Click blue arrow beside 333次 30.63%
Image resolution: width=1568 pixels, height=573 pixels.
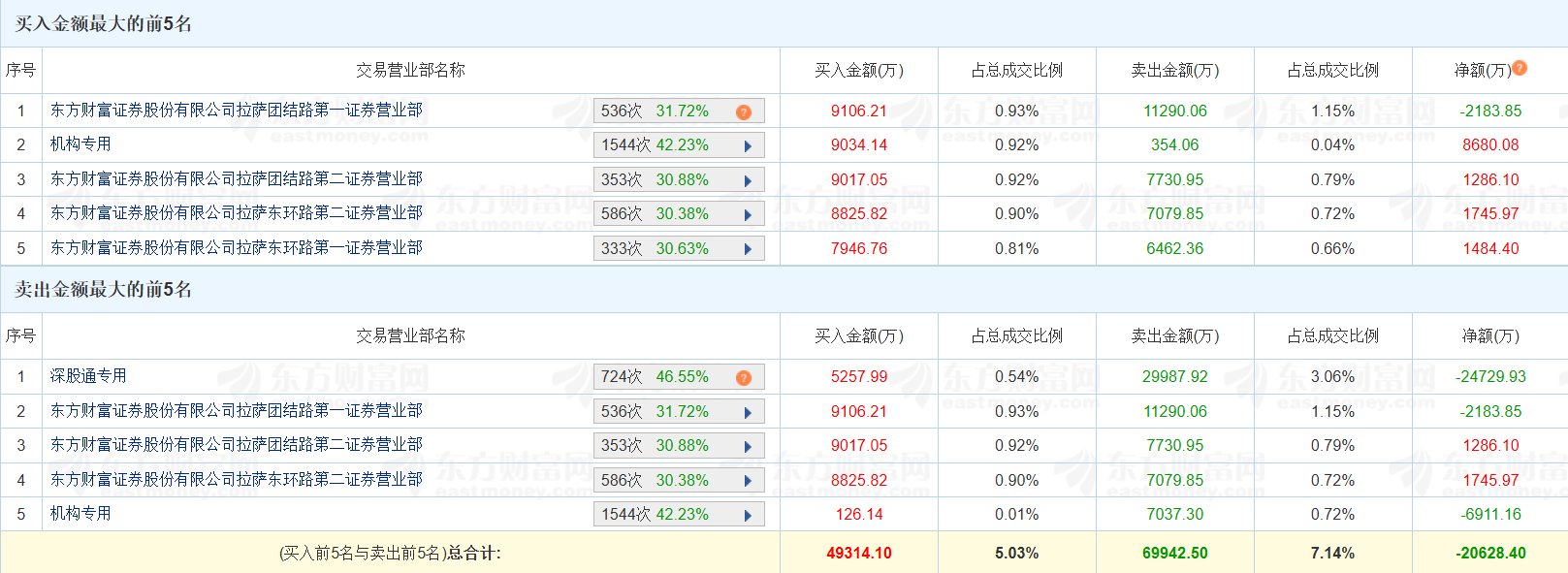click(748, 249)
